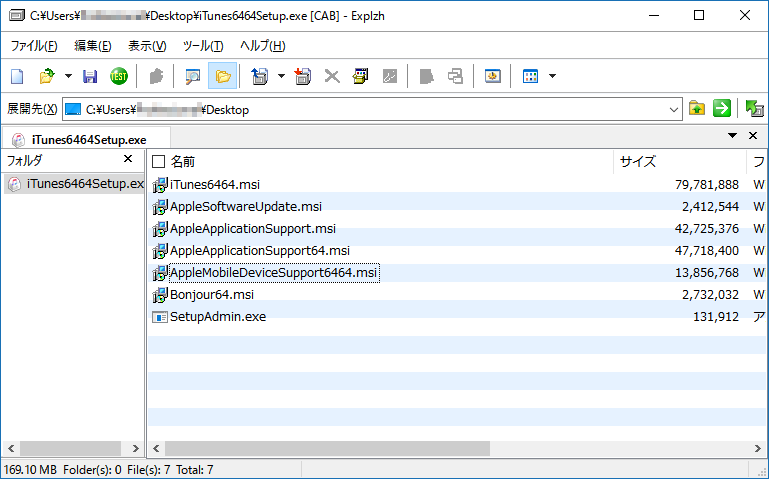Click the grayed stacked windows toolbar icon

pos(455,76)
